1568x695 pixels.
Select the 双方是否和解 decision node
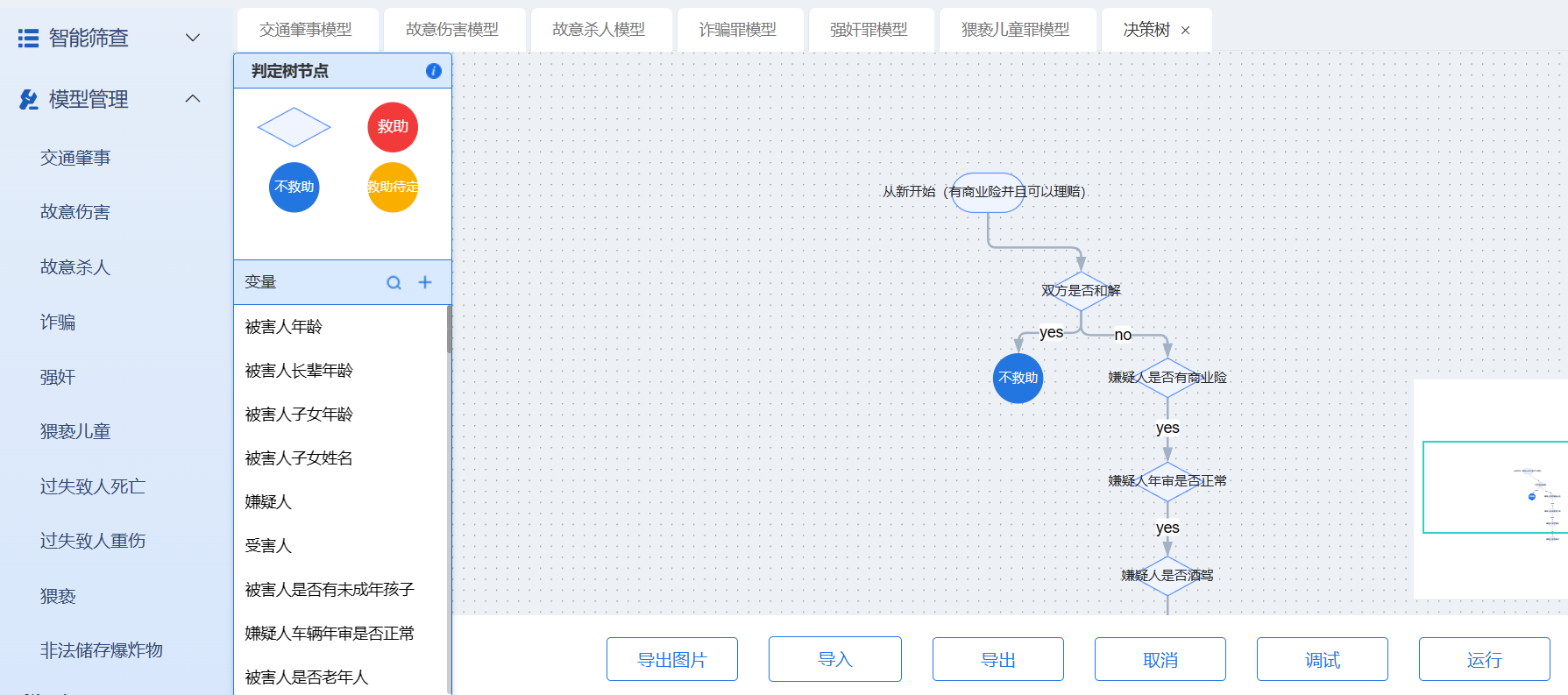point(1081,291)
